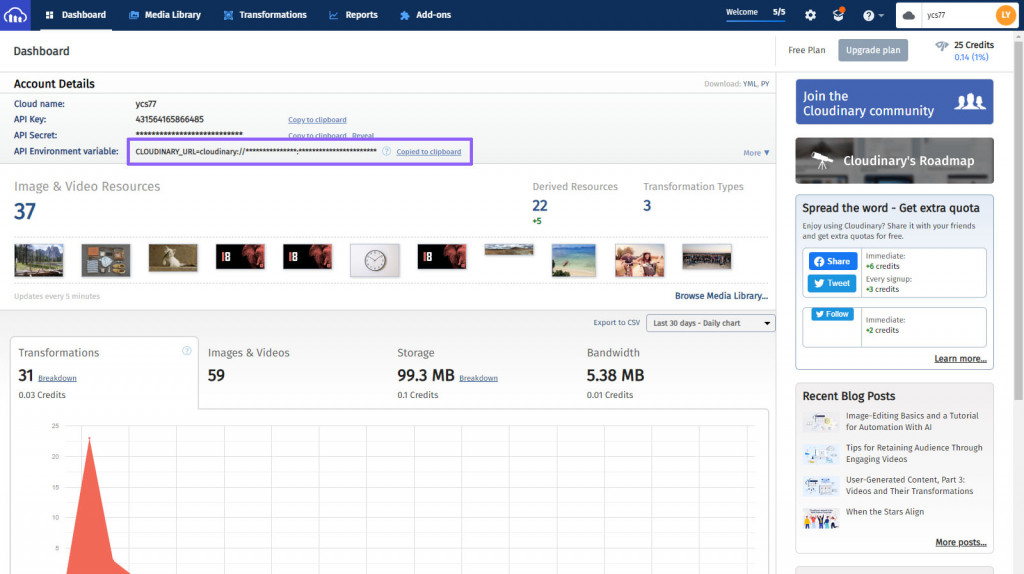Screen dimensions: 1024x574
Task: Open the mountain forest landscape thumbnail
Action: (x=39, y=260)
